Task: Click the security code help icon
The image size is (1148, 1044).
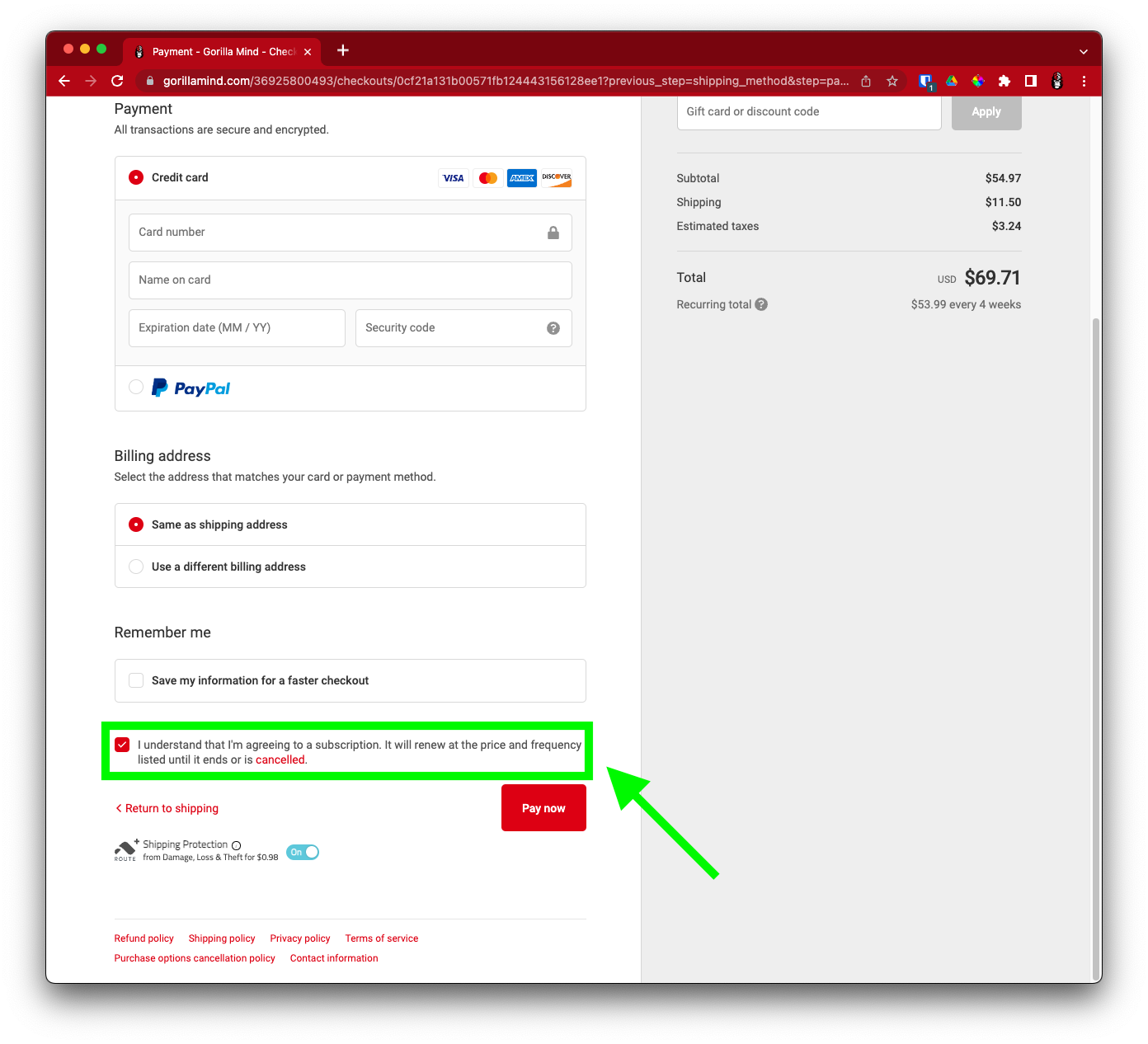Action: (553, 328)
